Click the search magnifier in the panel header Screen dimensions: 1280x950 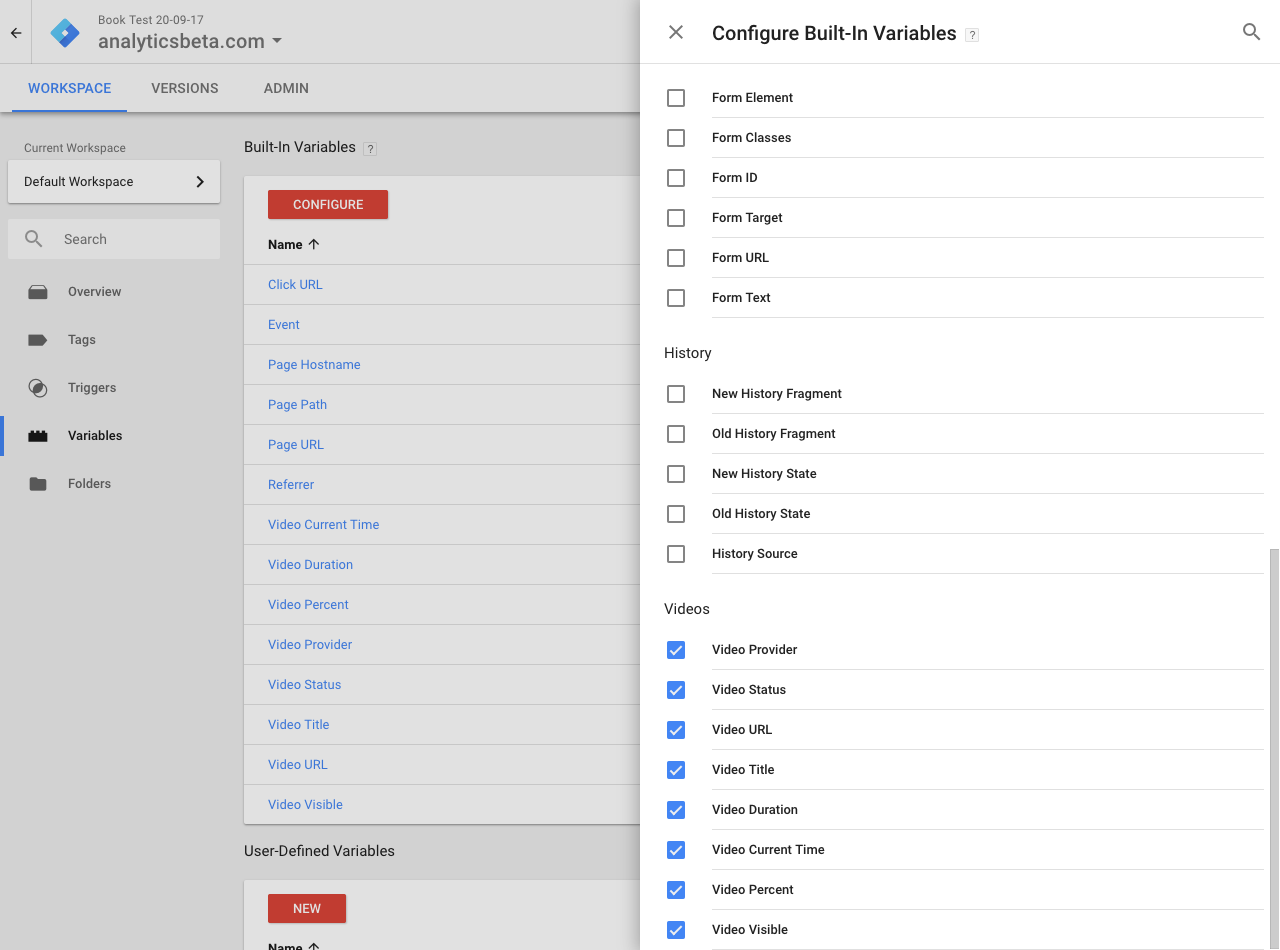[x=1251, y=31]
